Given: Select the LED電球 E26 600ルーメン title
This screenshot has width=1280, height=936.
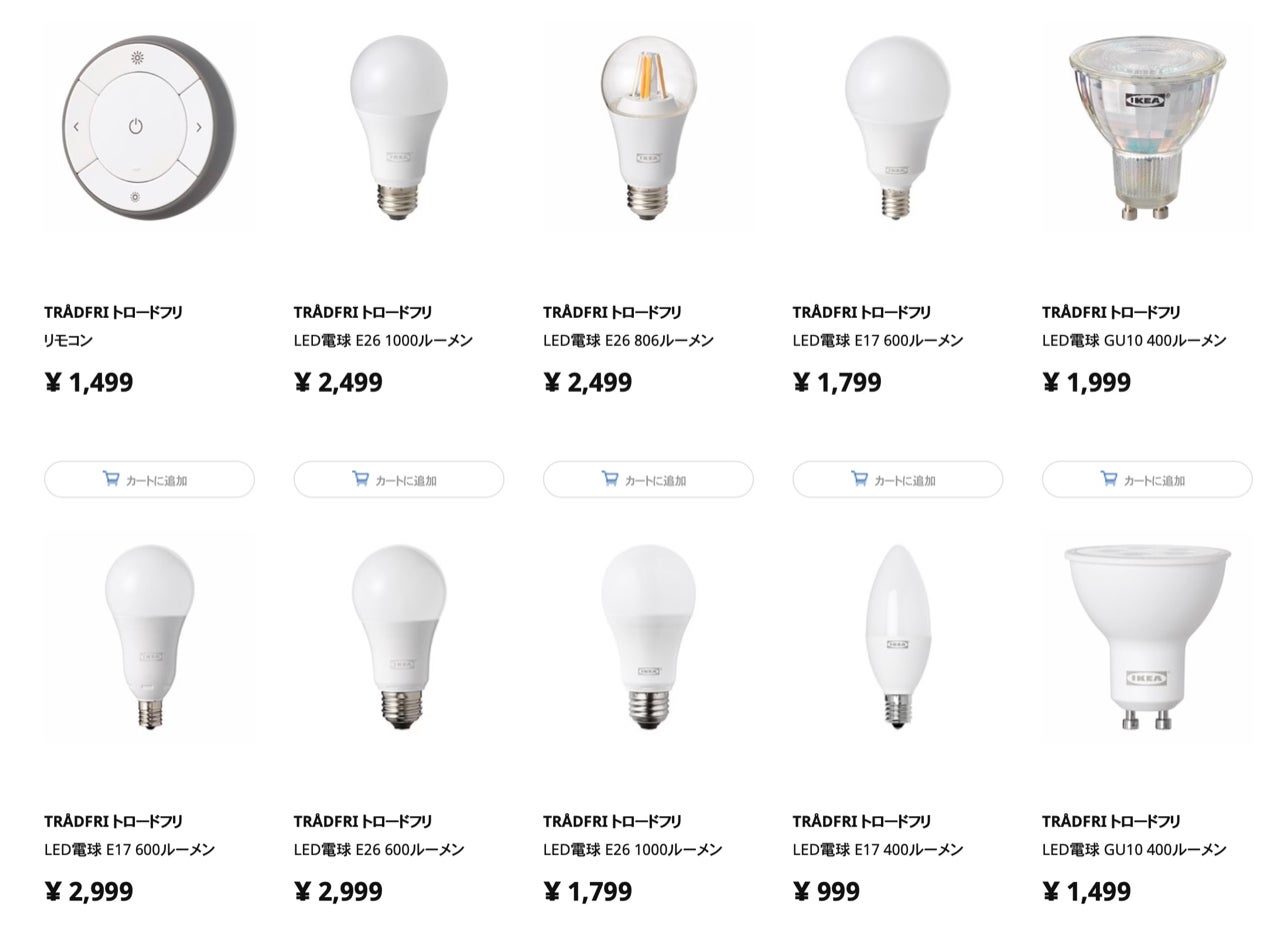Looking at the screenshot, I should 378,850.
